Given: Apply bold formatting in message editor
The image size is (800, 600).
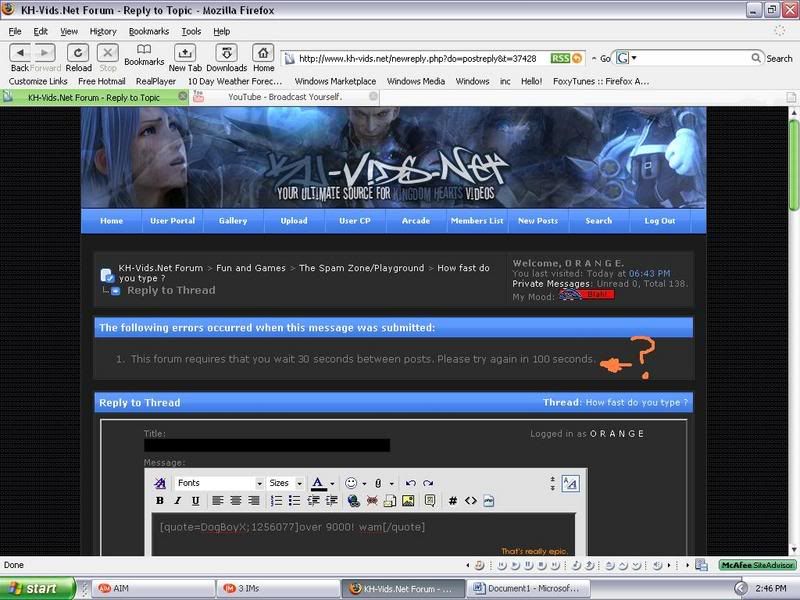Looking at the screenshot, I should pyautogui.click(x=160, y=501).
